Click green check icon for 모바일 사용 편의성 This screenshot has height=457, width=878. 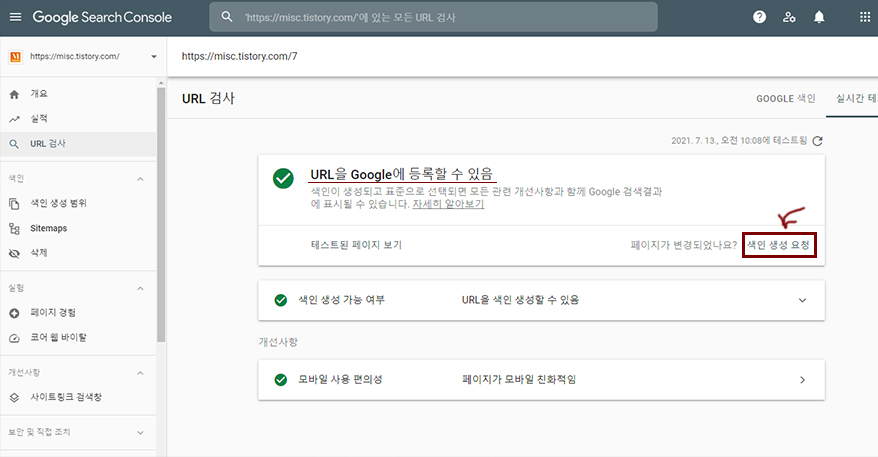pyautogui.click(x=281, y=380)
